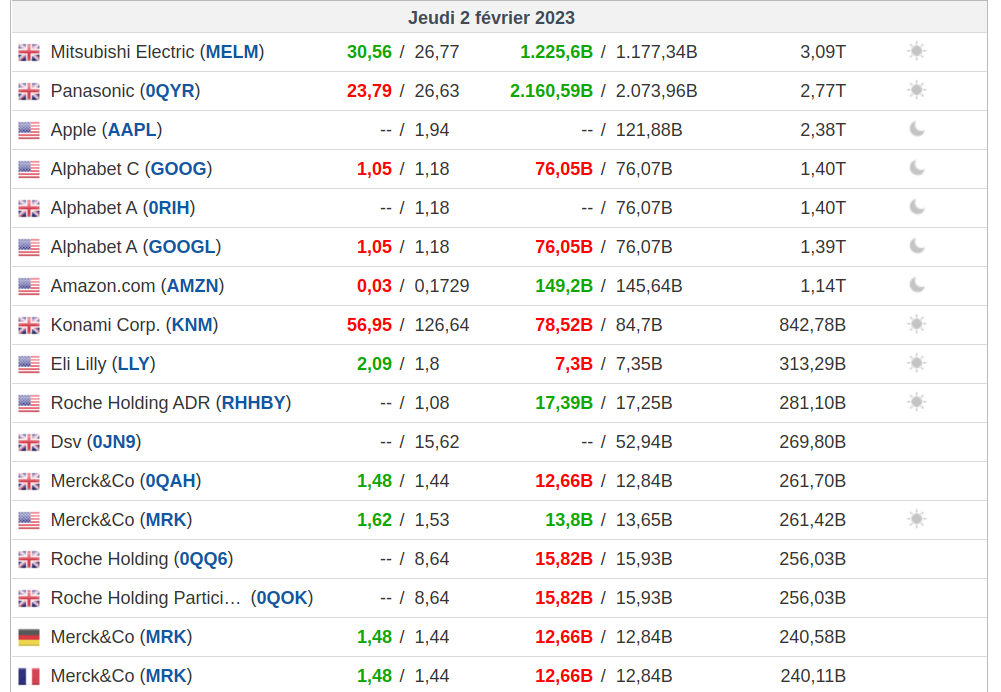Select Amazon.com revenue 149,2B

[x=564, y=285]
